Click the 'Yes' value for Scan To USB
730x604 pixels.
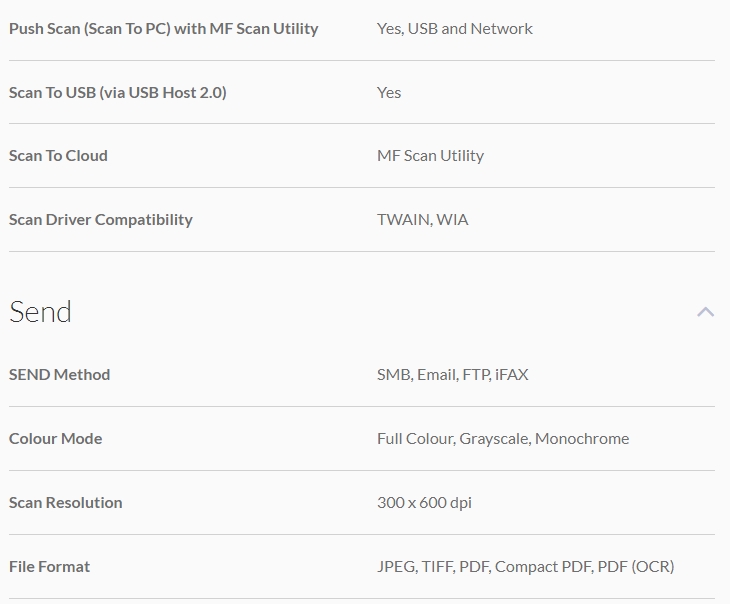[389, 92]
